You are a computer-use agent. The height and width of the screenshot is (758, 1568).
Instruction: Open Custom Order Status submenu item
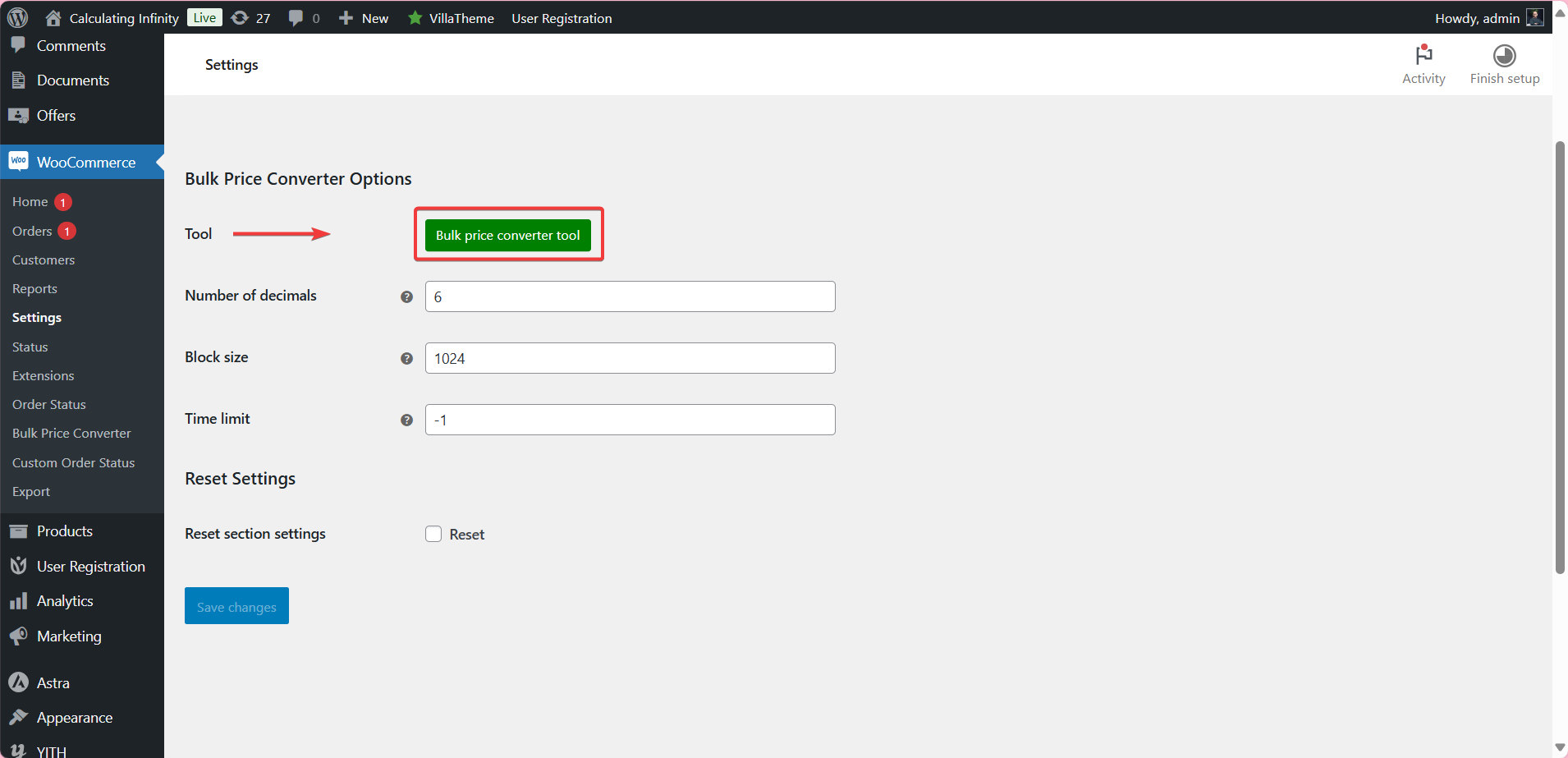coord(74,463)
